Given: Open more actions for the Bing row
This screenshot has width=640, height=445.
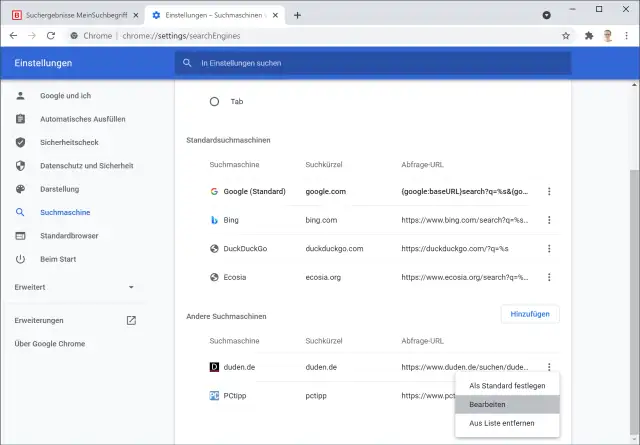Looking at the screenshot, I should [x=549, y=220].
